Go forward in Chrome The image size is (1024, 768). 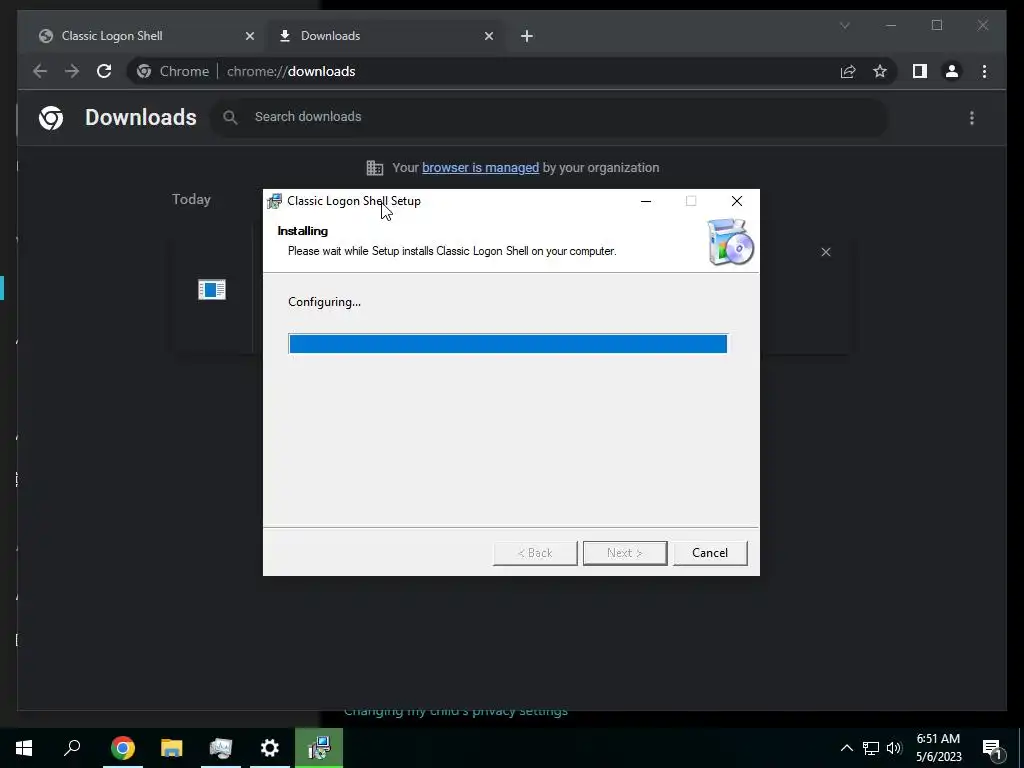(x=72, y=71)
